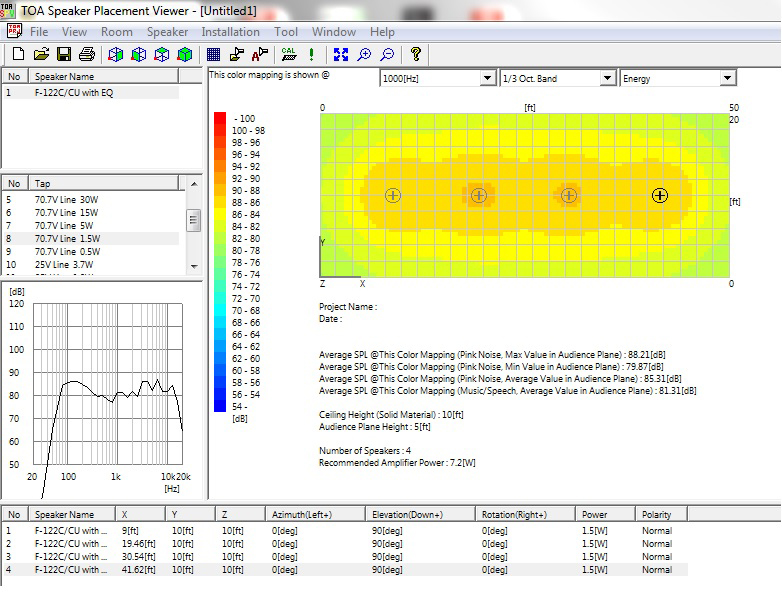Click the Elevation(Down+) column header
This screenshot has height=592, width=782.
coord(420,515)
